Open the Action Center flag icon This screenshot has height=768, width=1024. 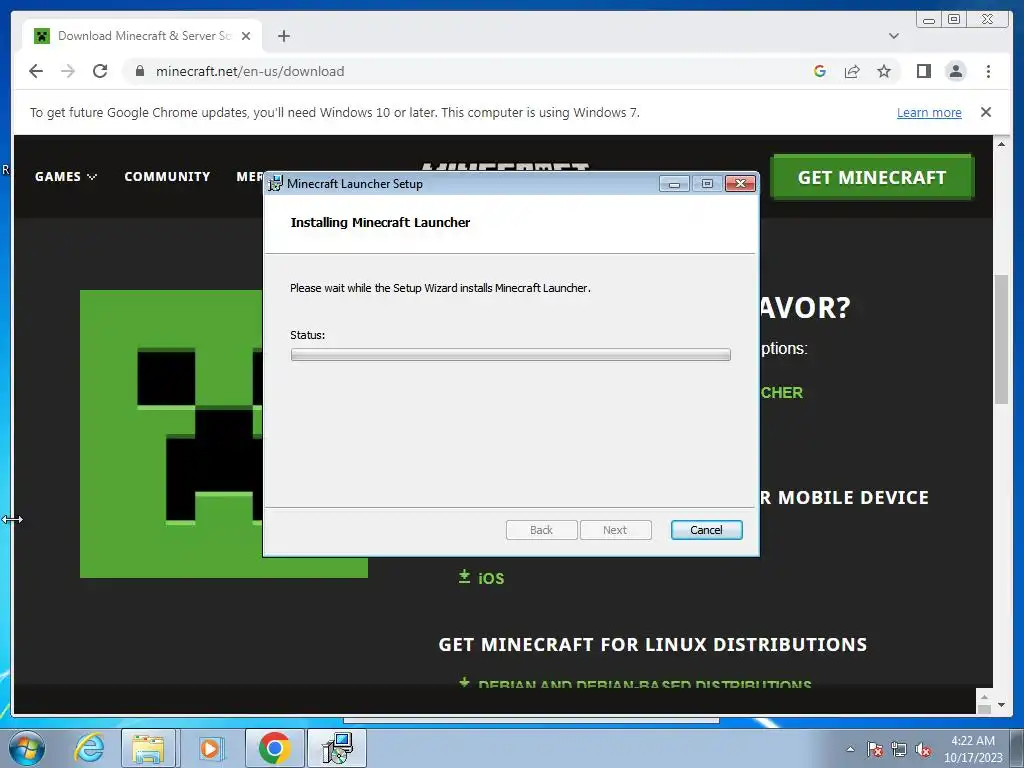point(874,749)
